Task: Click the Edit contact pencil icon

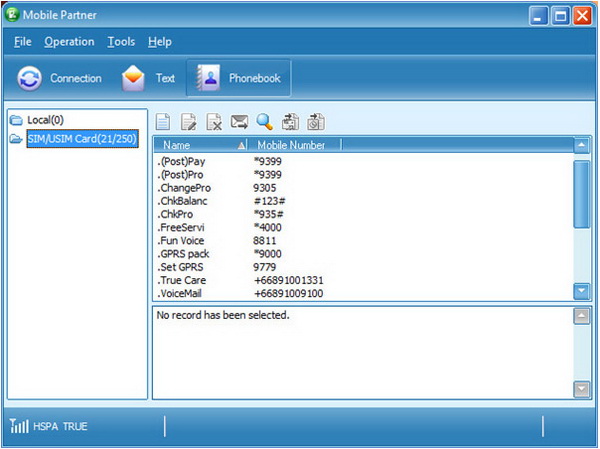Action: pos(188,122)
